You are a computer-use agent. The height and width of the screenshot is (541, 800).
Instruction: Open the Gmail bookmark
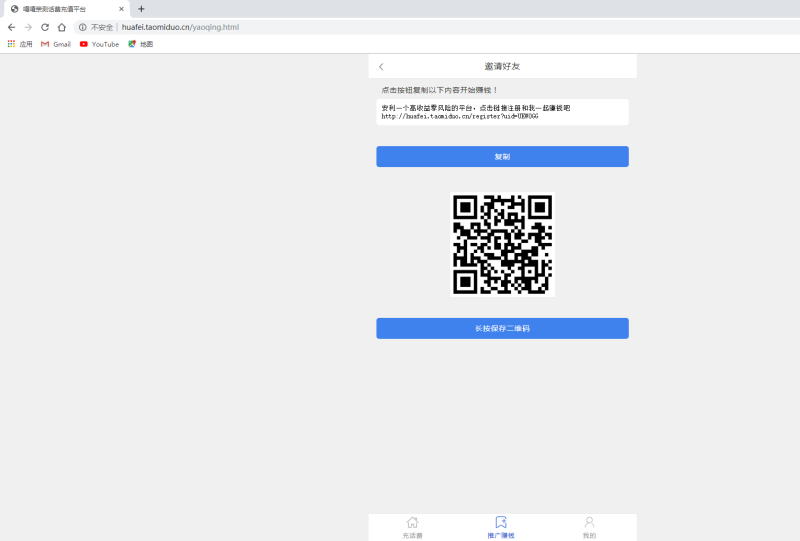pos(56,44)
